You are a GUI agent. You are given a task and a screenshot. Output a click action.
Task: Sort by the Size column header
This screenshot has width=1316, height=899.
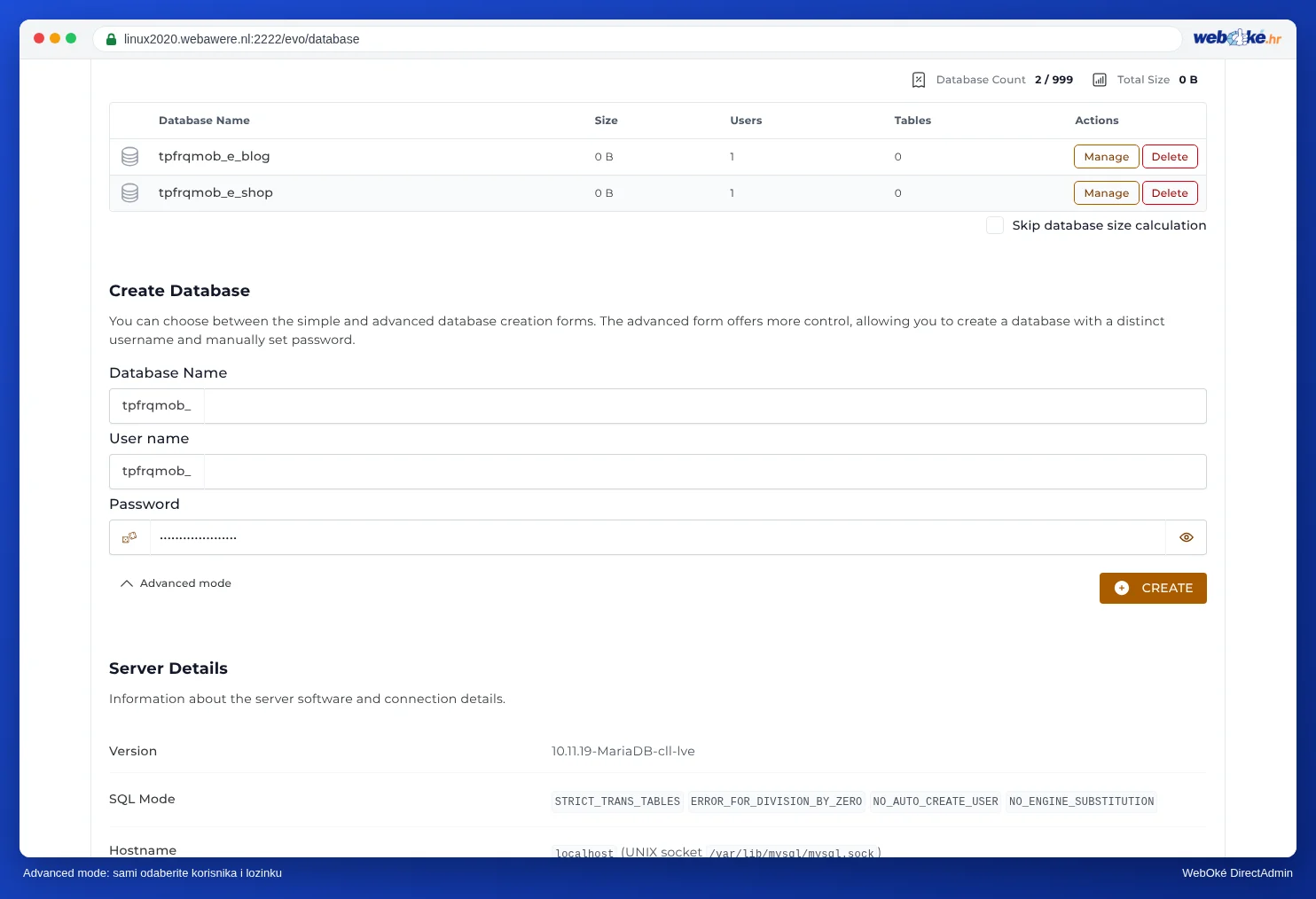coord(606,121)
